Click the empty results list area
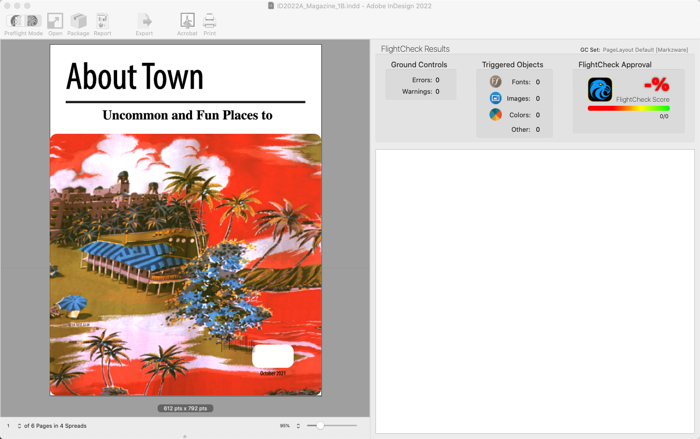Image resolution: width=700 pixels, height=439 pixels. pos(535,291)
